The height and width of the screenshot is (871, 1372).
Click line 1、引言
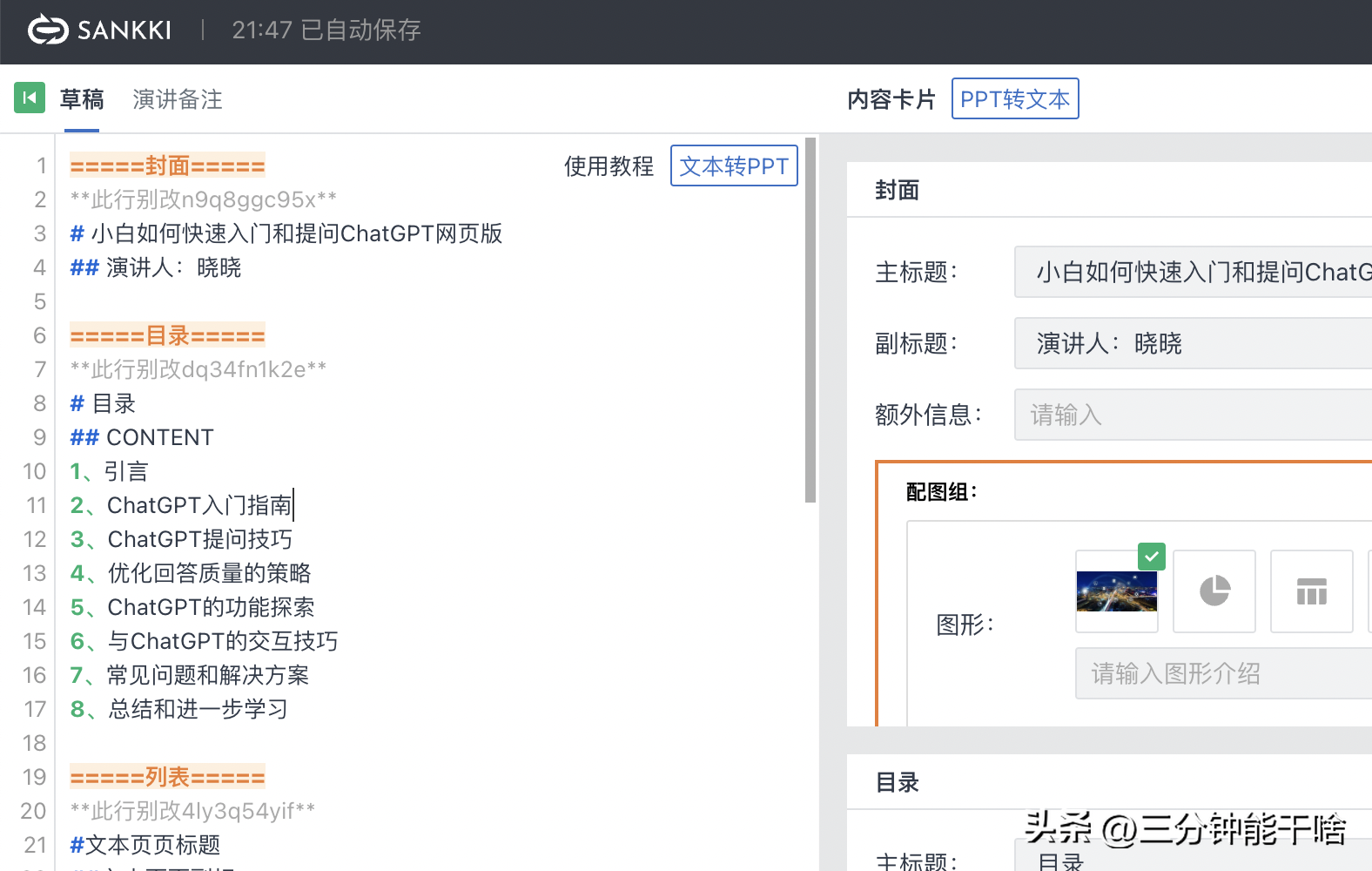(x=110, y=471)
